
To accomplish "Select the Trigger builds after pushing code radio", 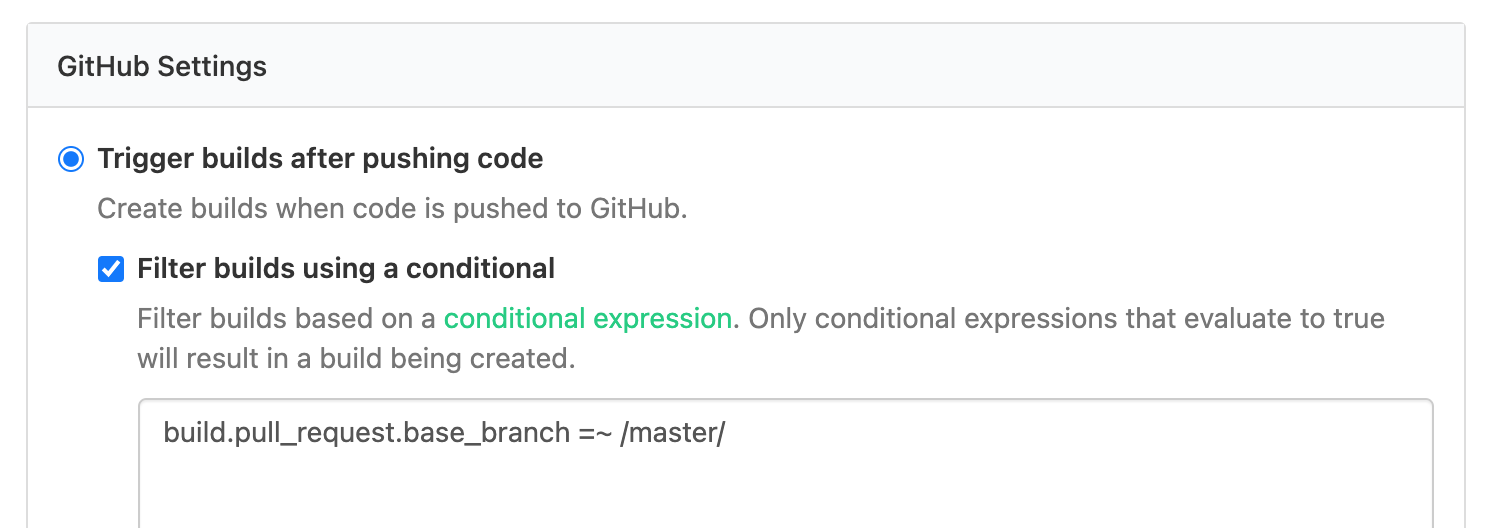I will [x=71, y=159].
